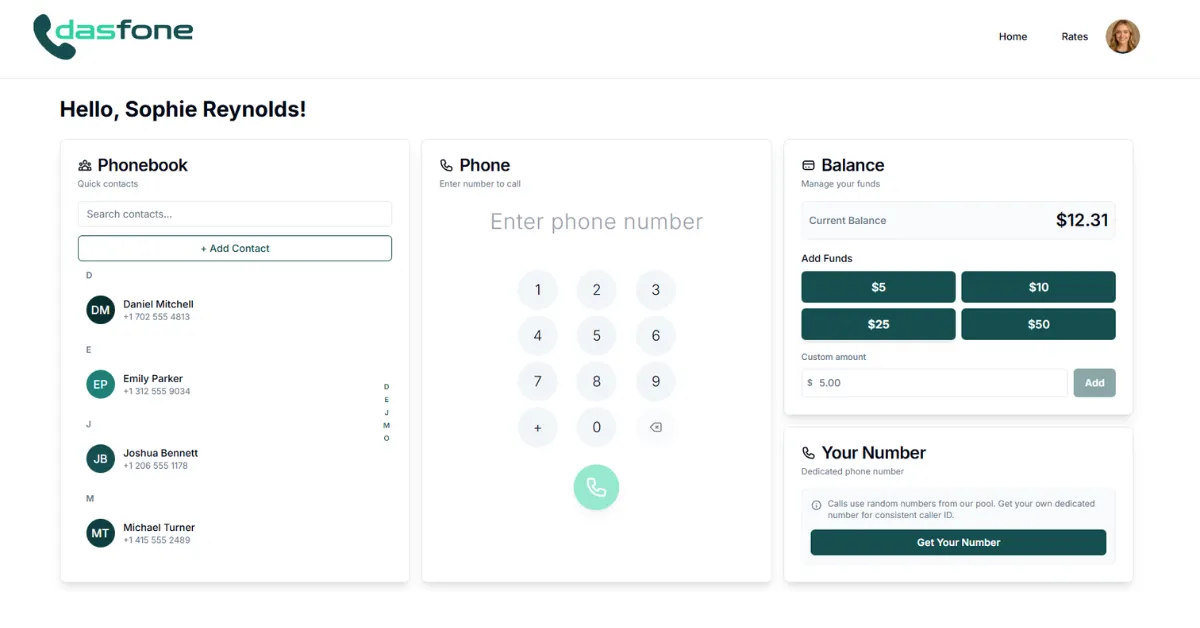Screen dimensions: 1200x628
Task: Choose the $25 funds option
Action: point(878,324)
